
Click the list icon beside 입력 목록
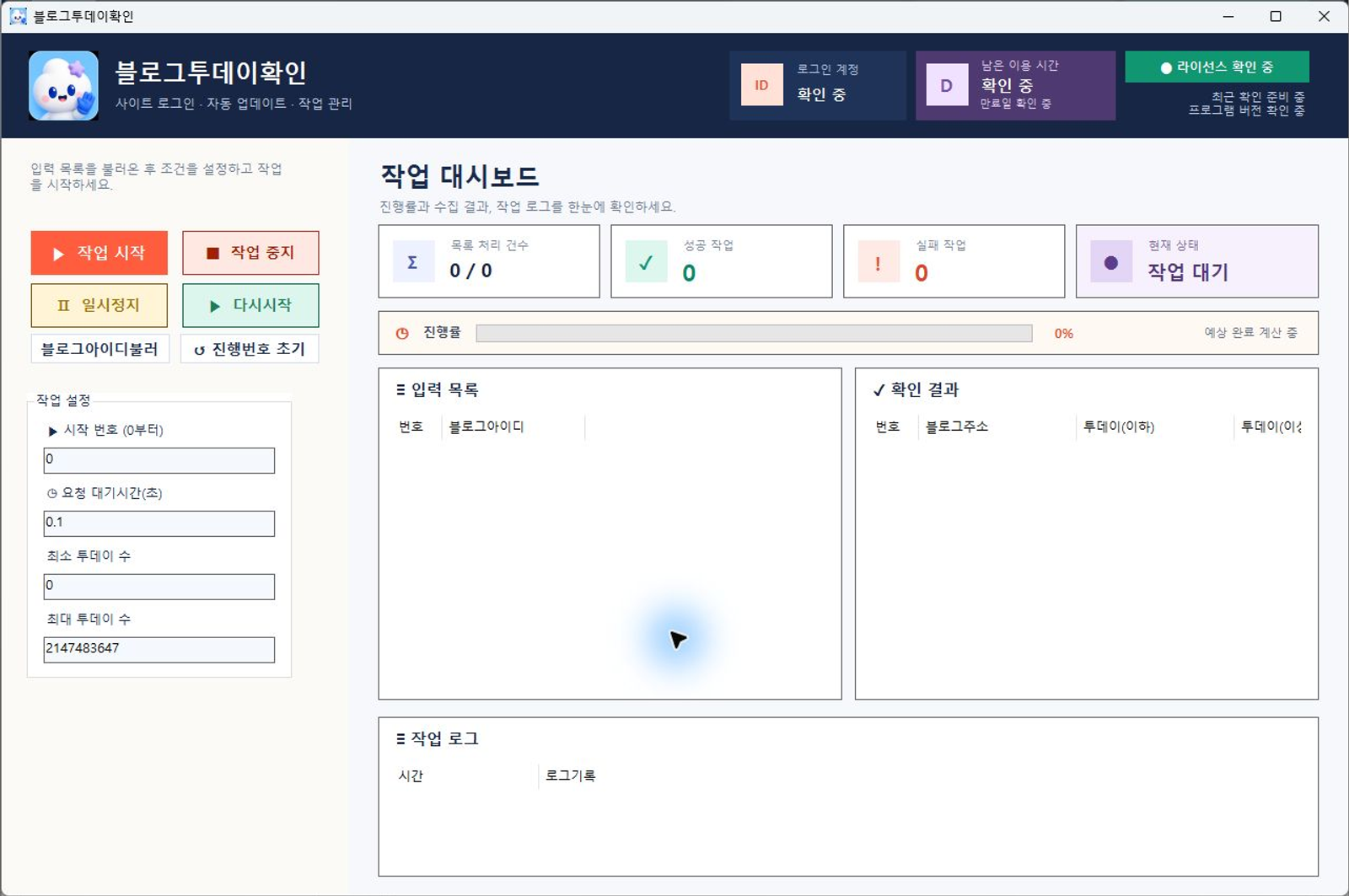coord(400,389)
